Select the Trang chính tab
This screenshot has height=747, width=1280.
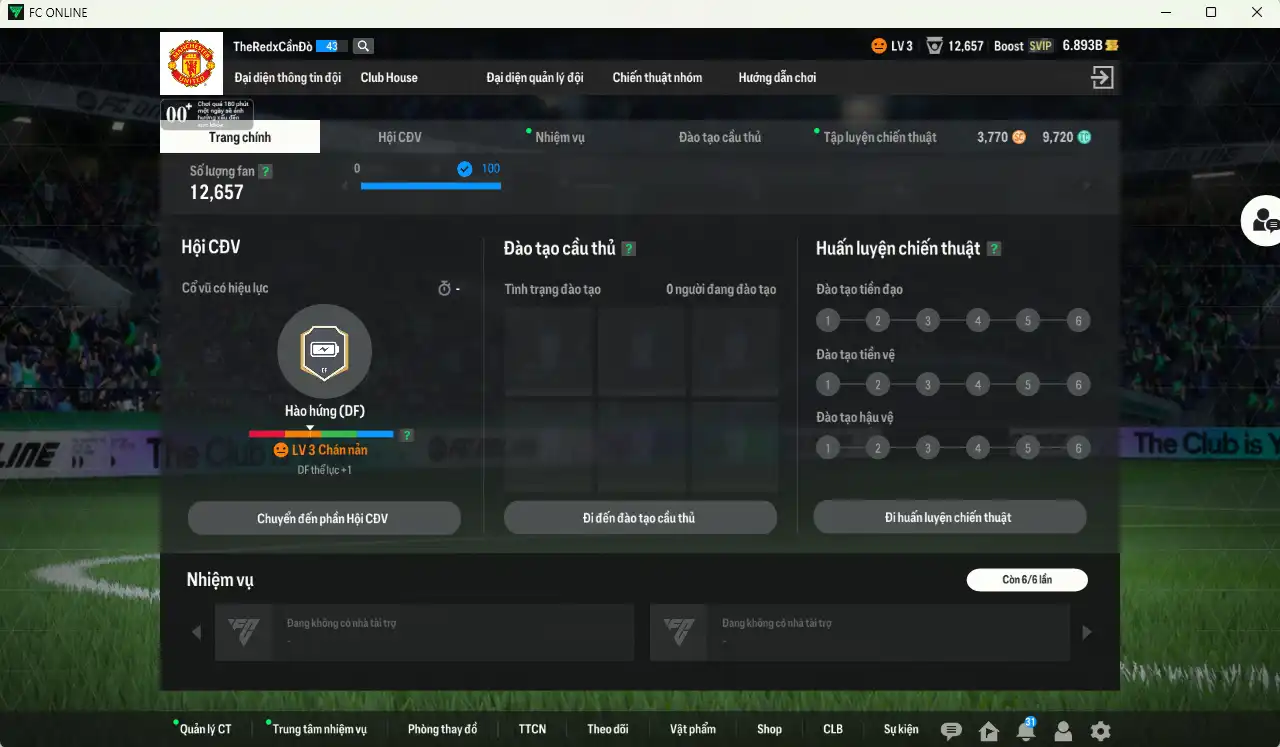point(240,137)
